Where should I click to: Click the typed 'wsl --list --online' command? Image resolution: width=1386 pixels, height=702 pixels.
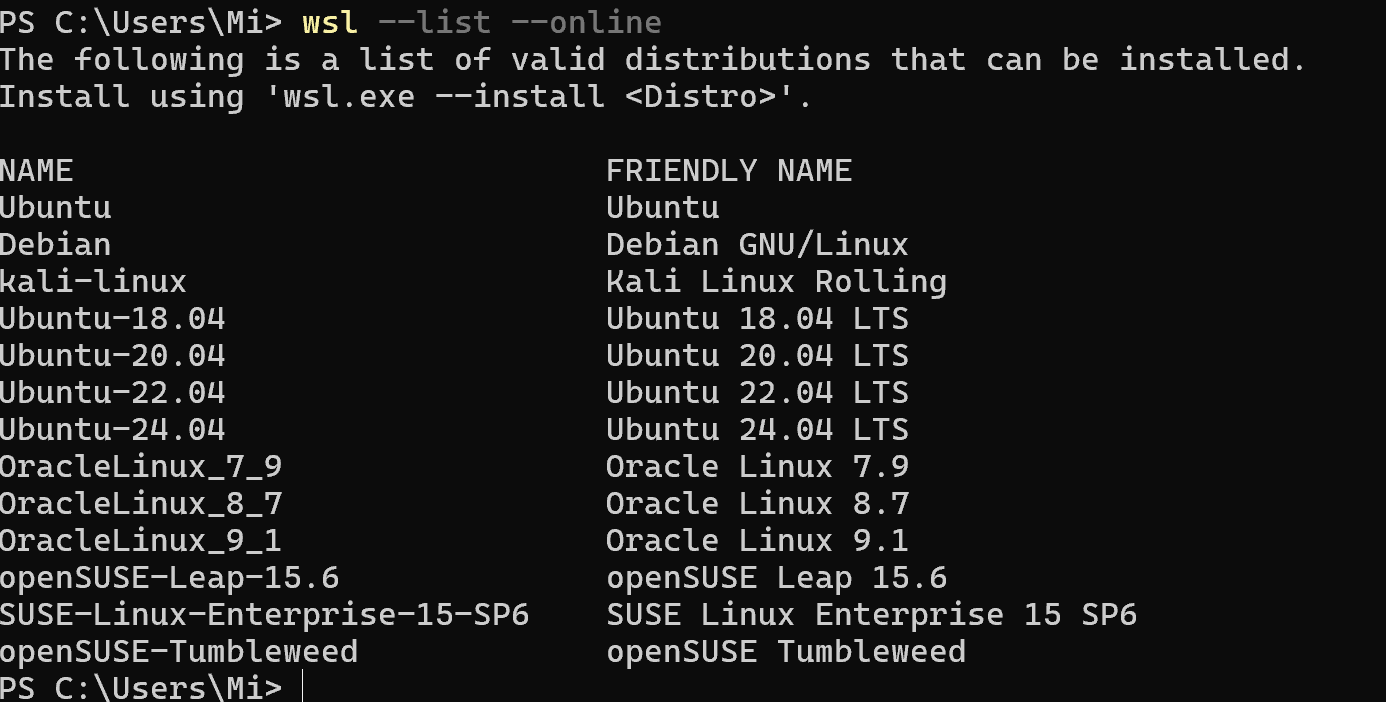481,22
